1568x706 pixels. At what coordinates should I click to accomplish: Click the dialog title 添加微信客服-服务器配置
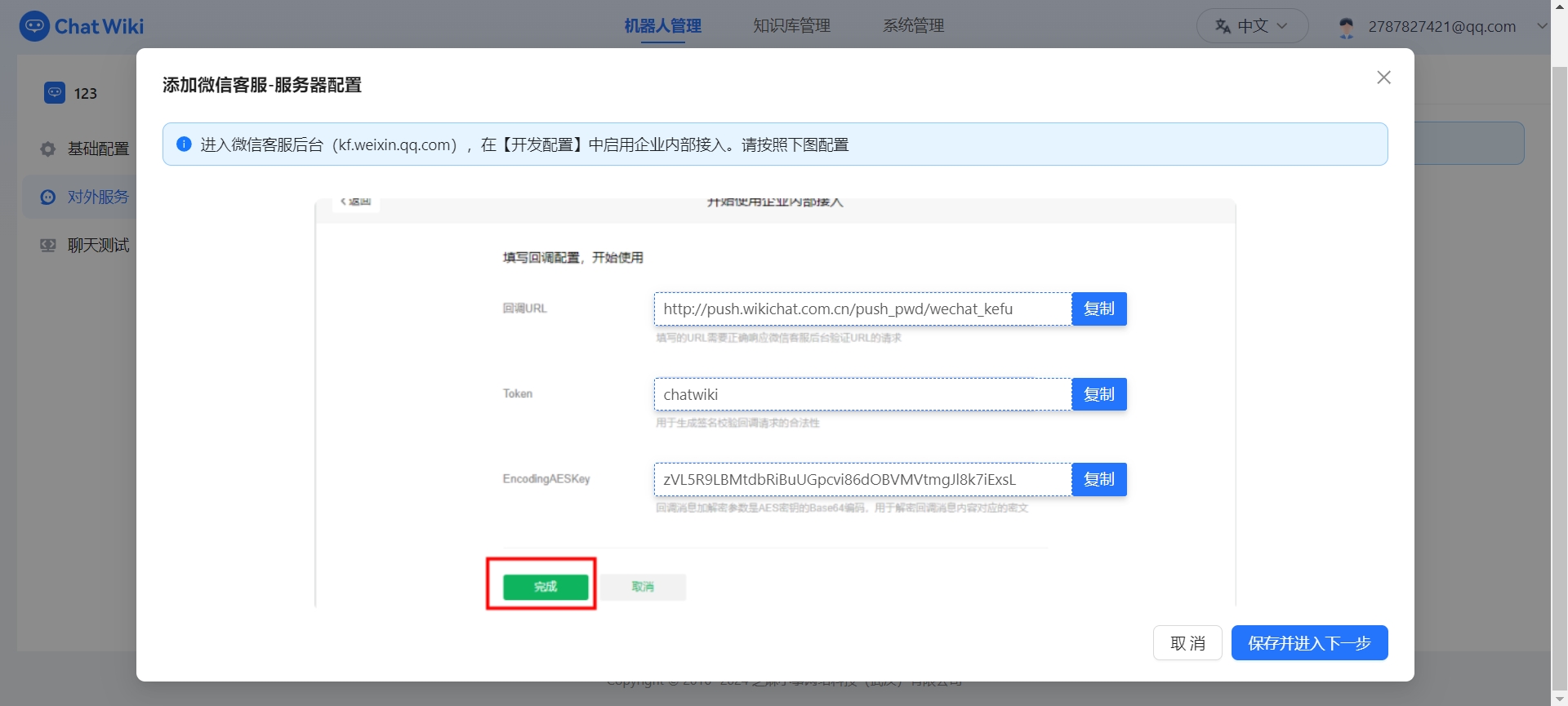(262, 85)
